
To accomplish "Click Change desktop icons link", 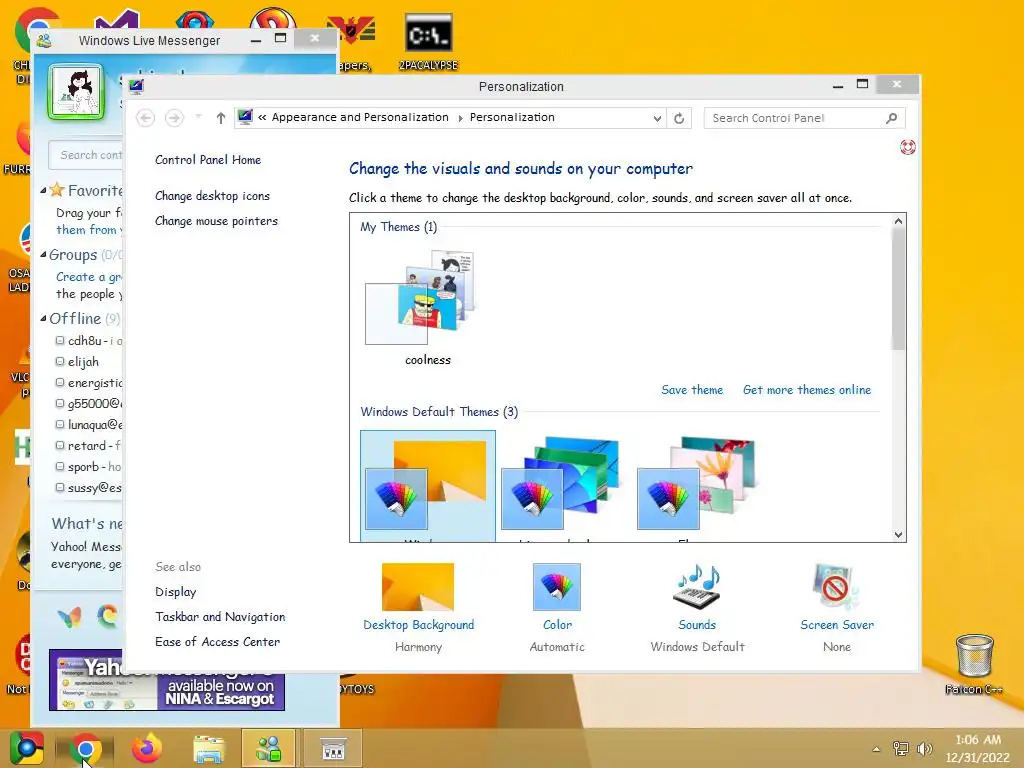I will click(x=212, y=196).
